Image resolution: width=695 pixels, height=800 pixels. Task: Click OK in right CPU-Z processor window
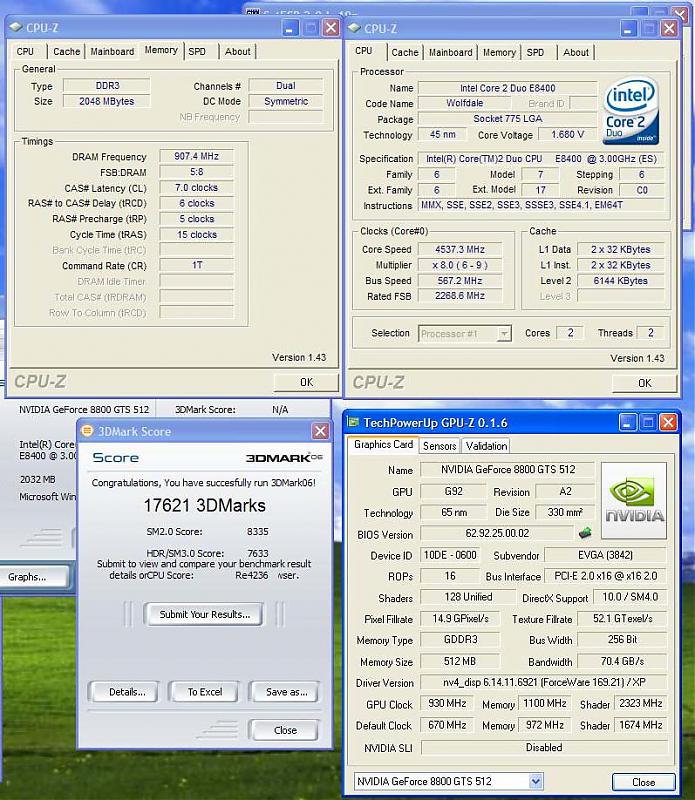pos(644,383)
